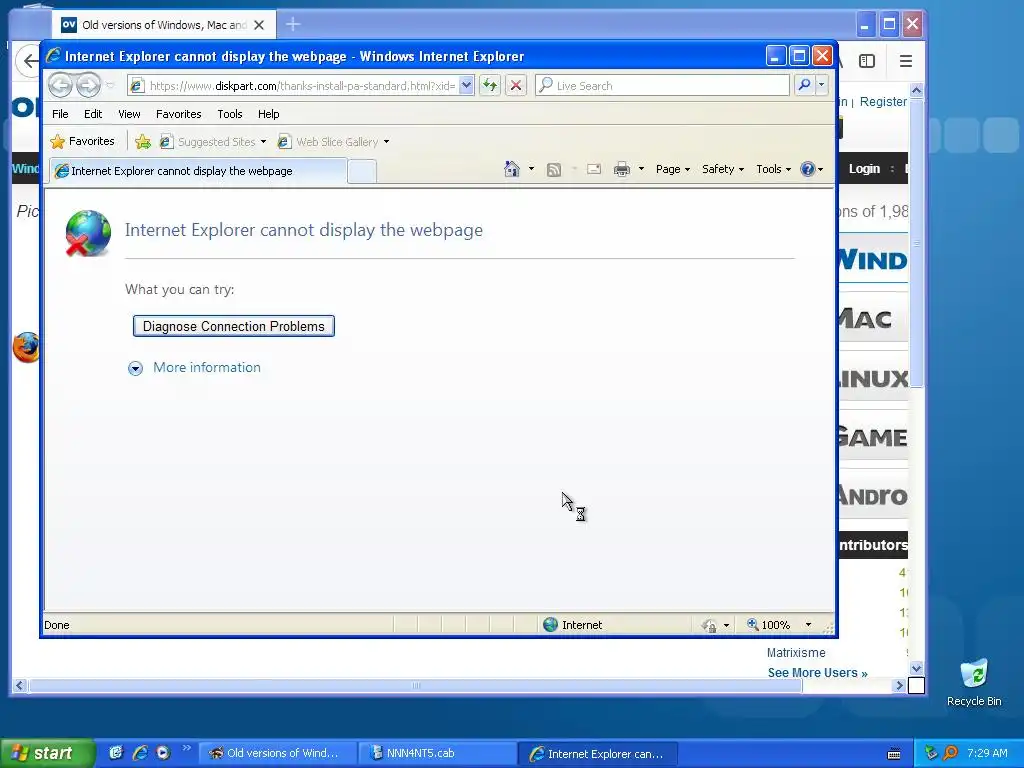The height and width of the screenshot is (768, 1024).
Task: Click the Print icon in command bar
Action: coord(622,169)
